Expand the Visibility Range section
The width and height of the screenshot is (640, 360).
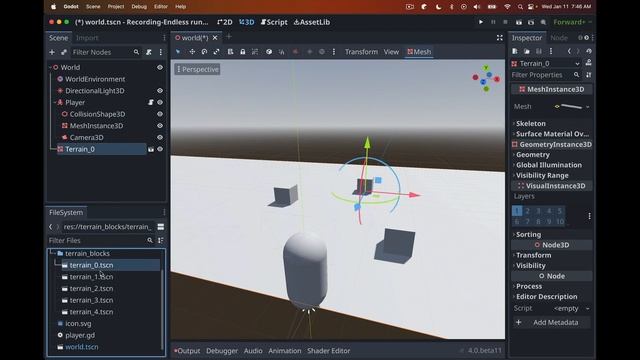pyautogui.click(x=542, y=176)
